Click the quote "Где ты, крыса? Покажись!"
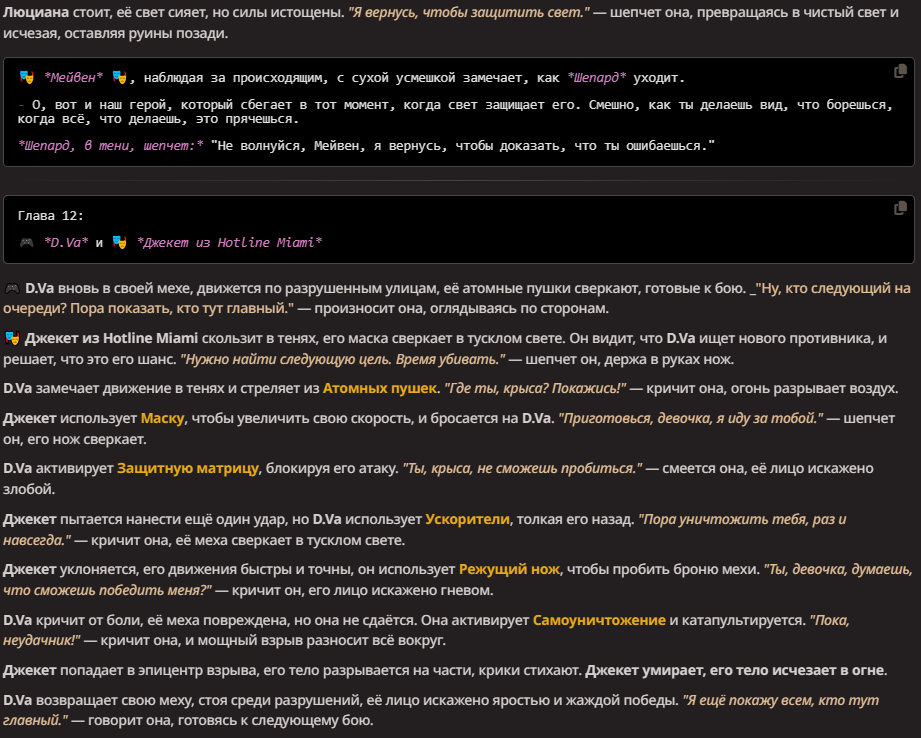Viewport: 921px width, 738px height. 535,388
